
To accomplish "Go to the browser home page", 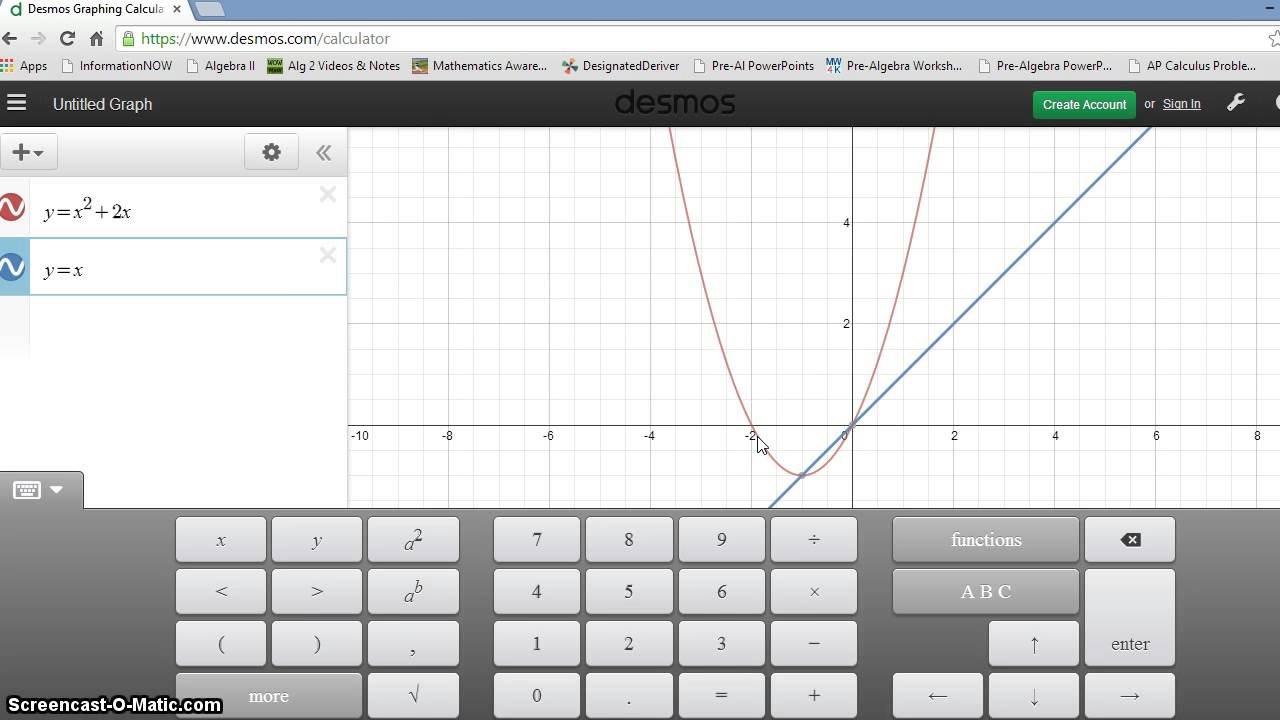I will (x=96, y=38).
